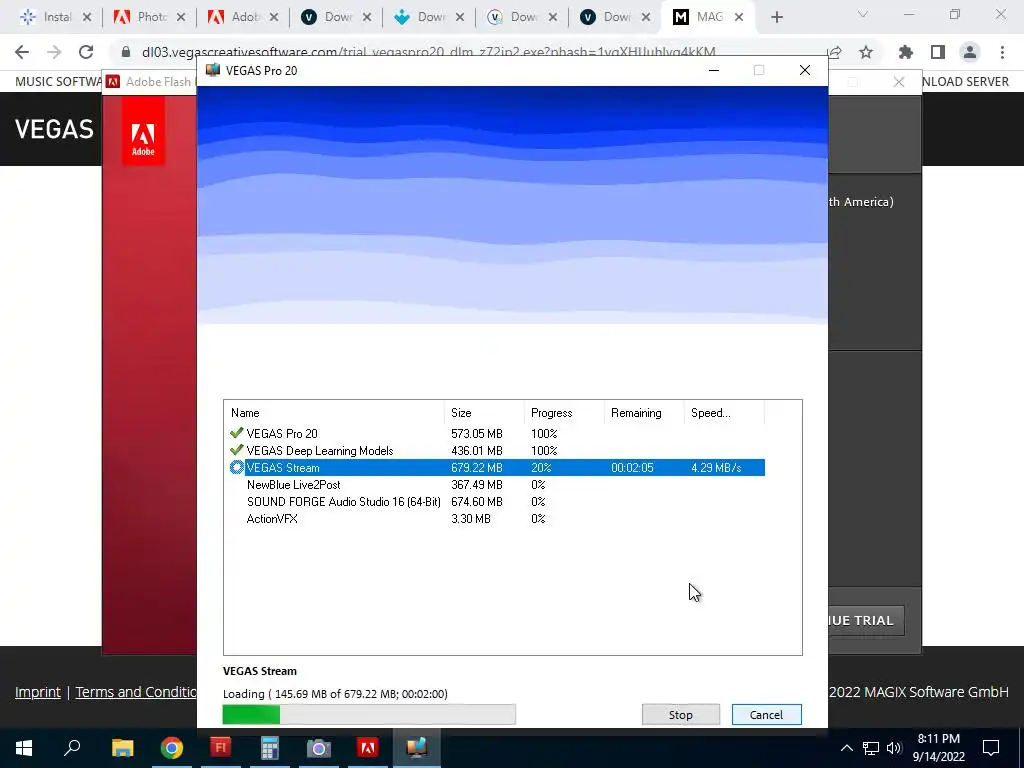Select the ActionVFX row
1024x768 pixels.
pyautogui.click(x=497, y=519)
